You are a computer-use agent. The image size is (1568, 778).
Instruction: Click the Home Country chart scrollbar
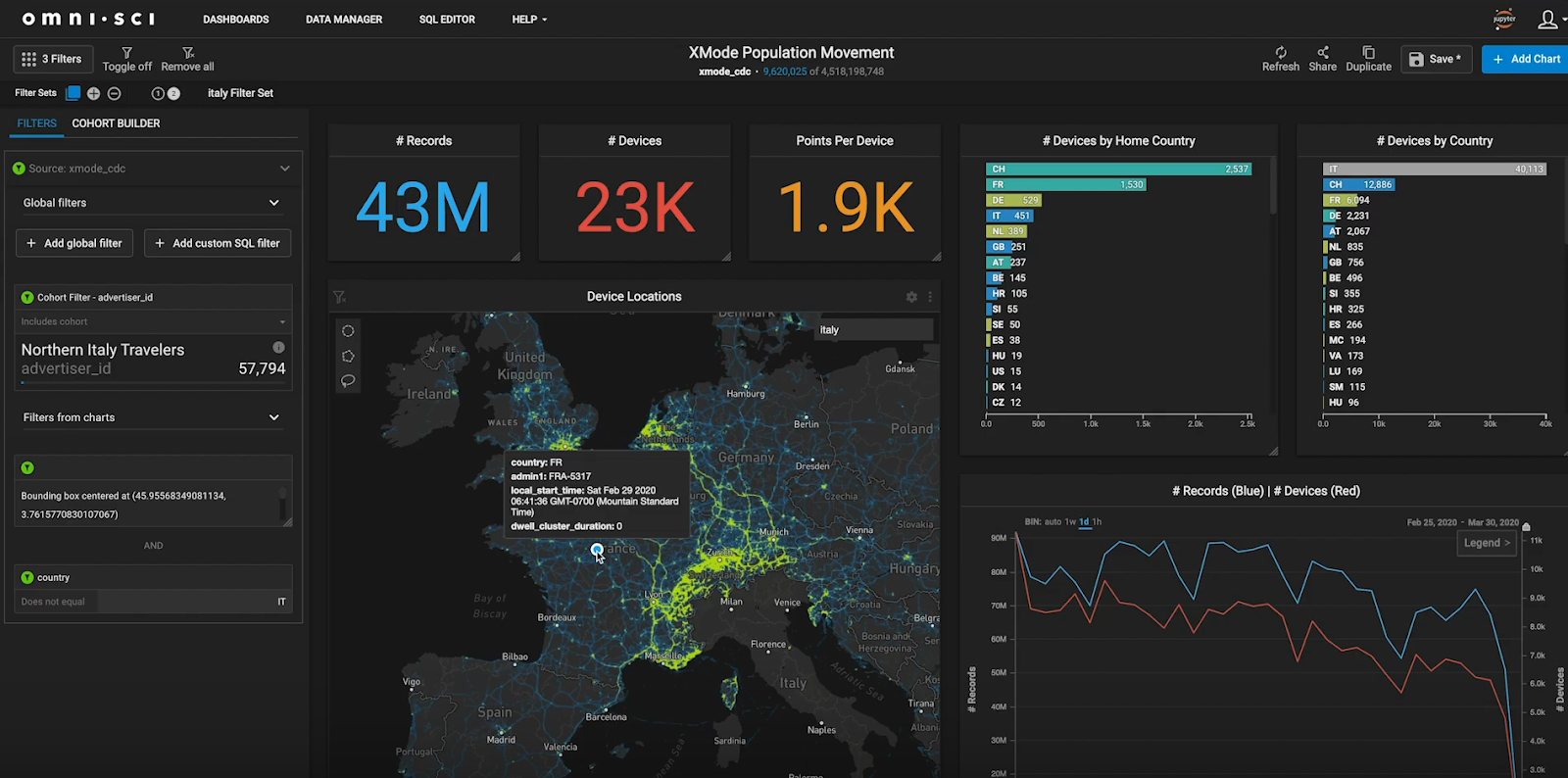[x=1273, y=186]
